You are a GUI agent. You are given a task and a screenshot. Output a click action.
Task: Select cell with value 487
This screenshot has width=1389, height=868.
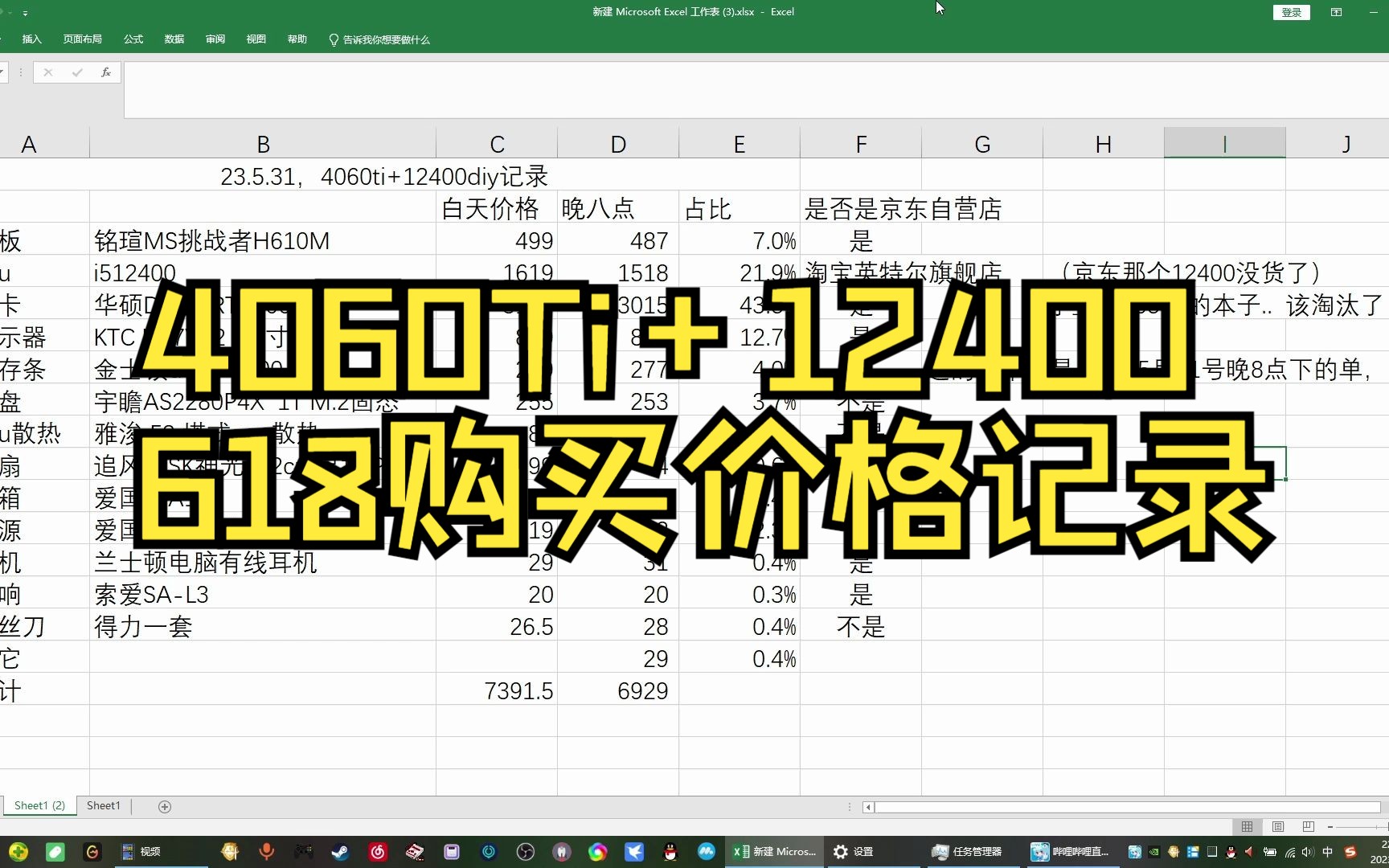click(618, 240)
